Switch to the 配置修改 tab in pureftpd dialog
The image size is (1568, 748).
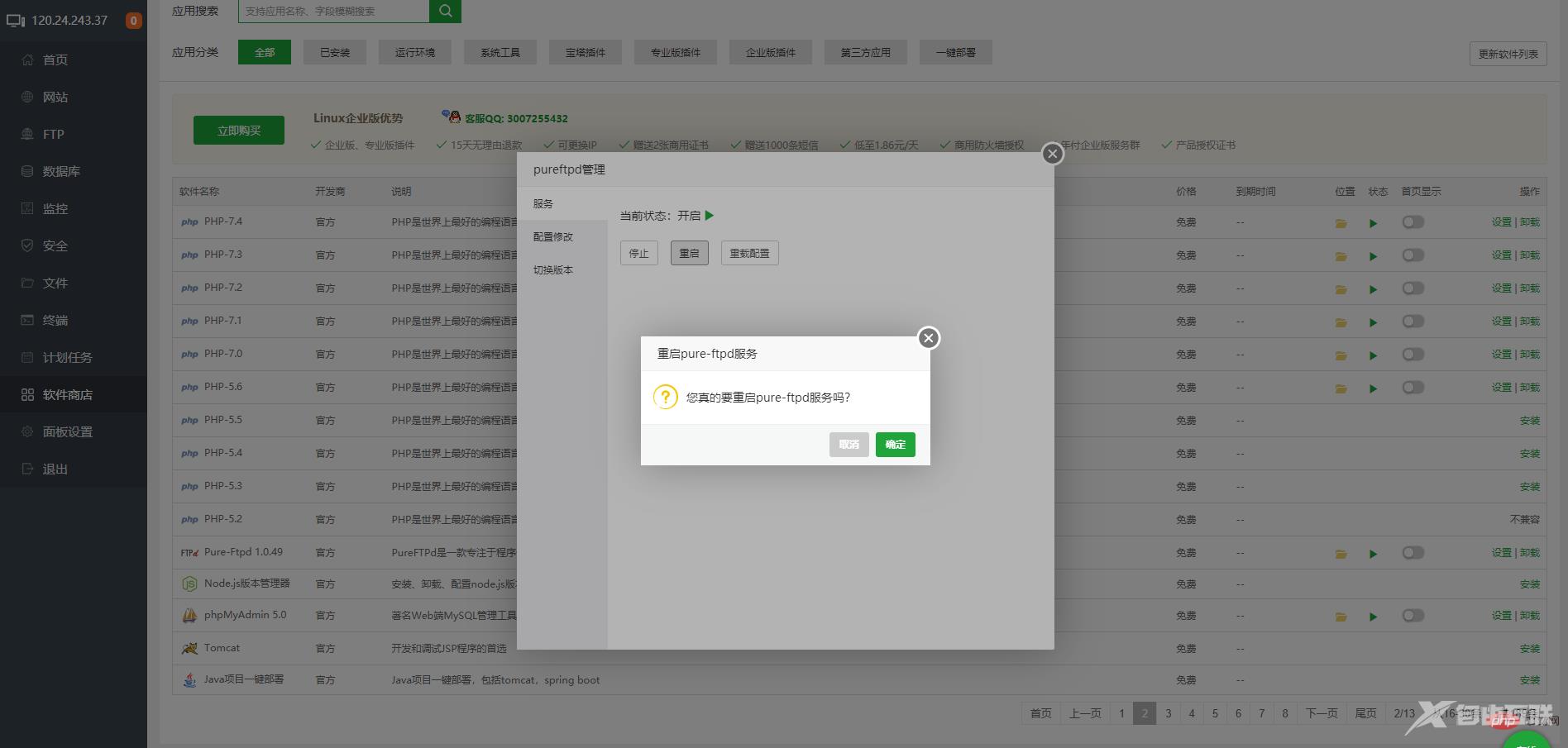pyautogui.click(x=552, y=236)
